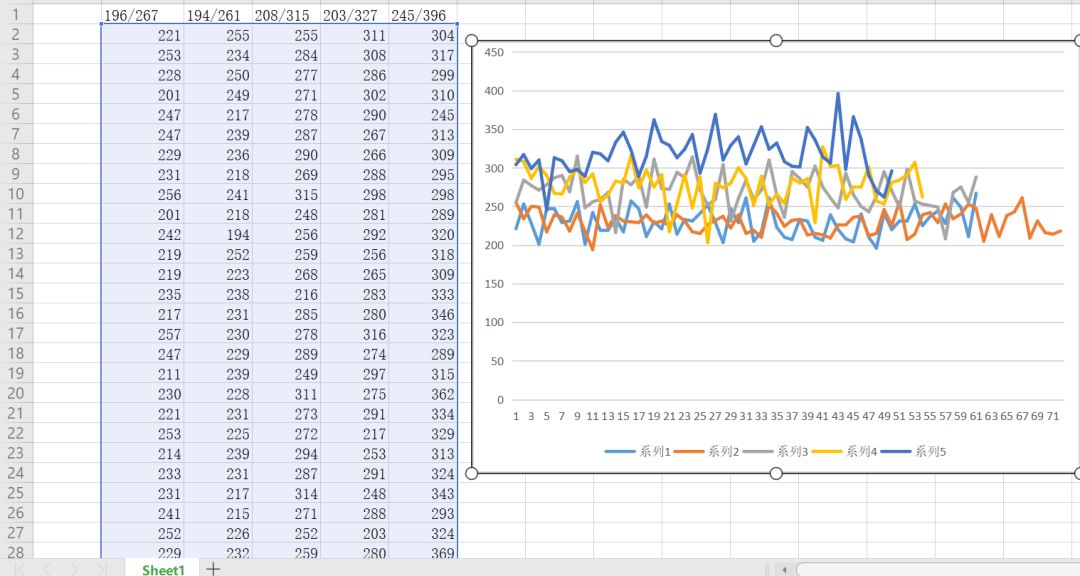Select cell 194 in row 12
The image size is (1080, 576).
(x=218, y=235)
